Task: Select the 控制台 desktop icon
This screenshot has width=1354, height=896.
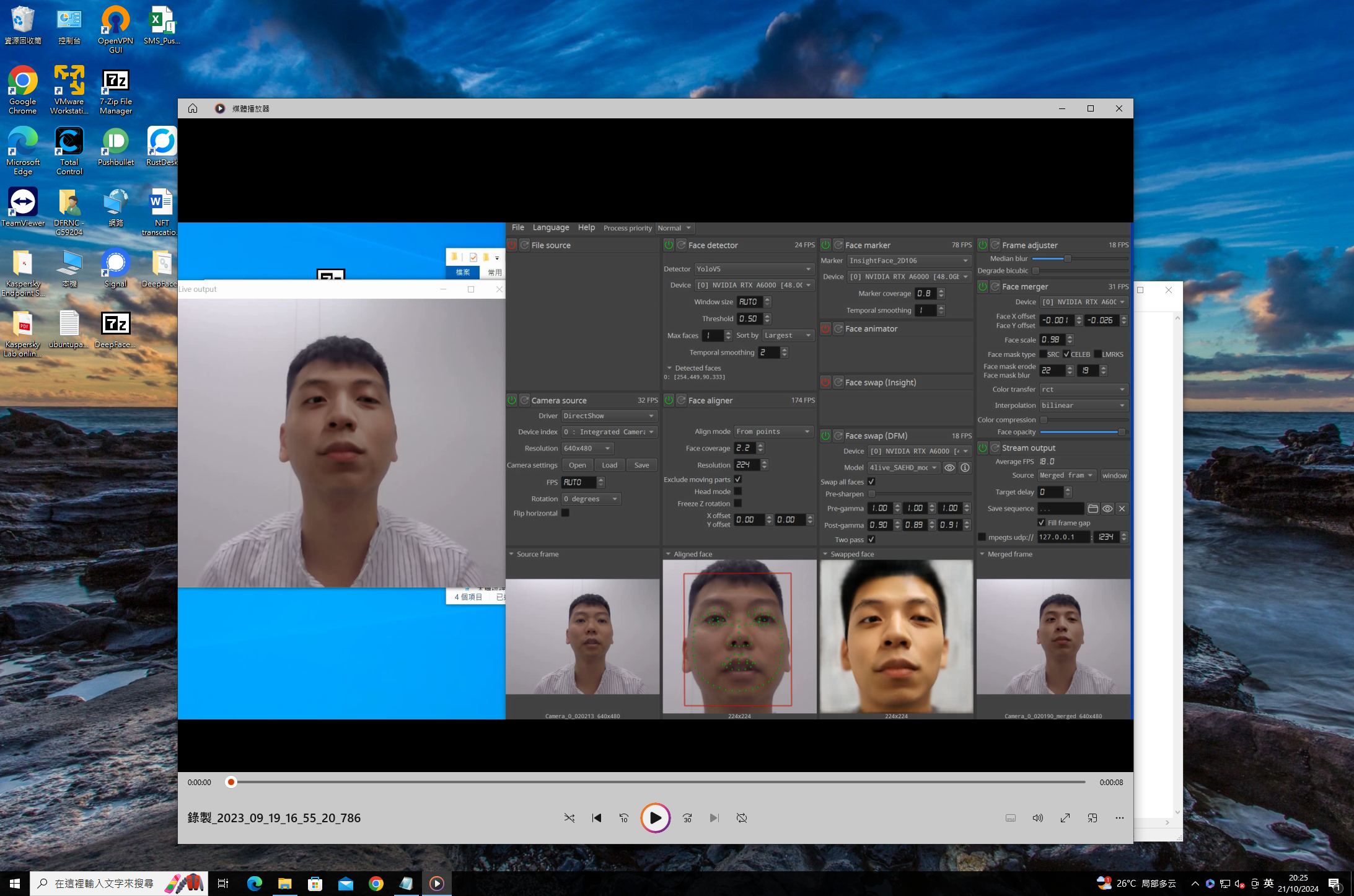Action: click(x=69, y=26)
